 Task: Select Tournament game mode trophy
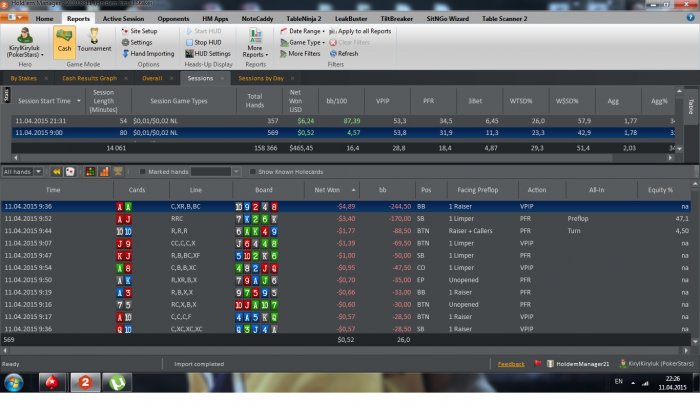click(94, 40)
